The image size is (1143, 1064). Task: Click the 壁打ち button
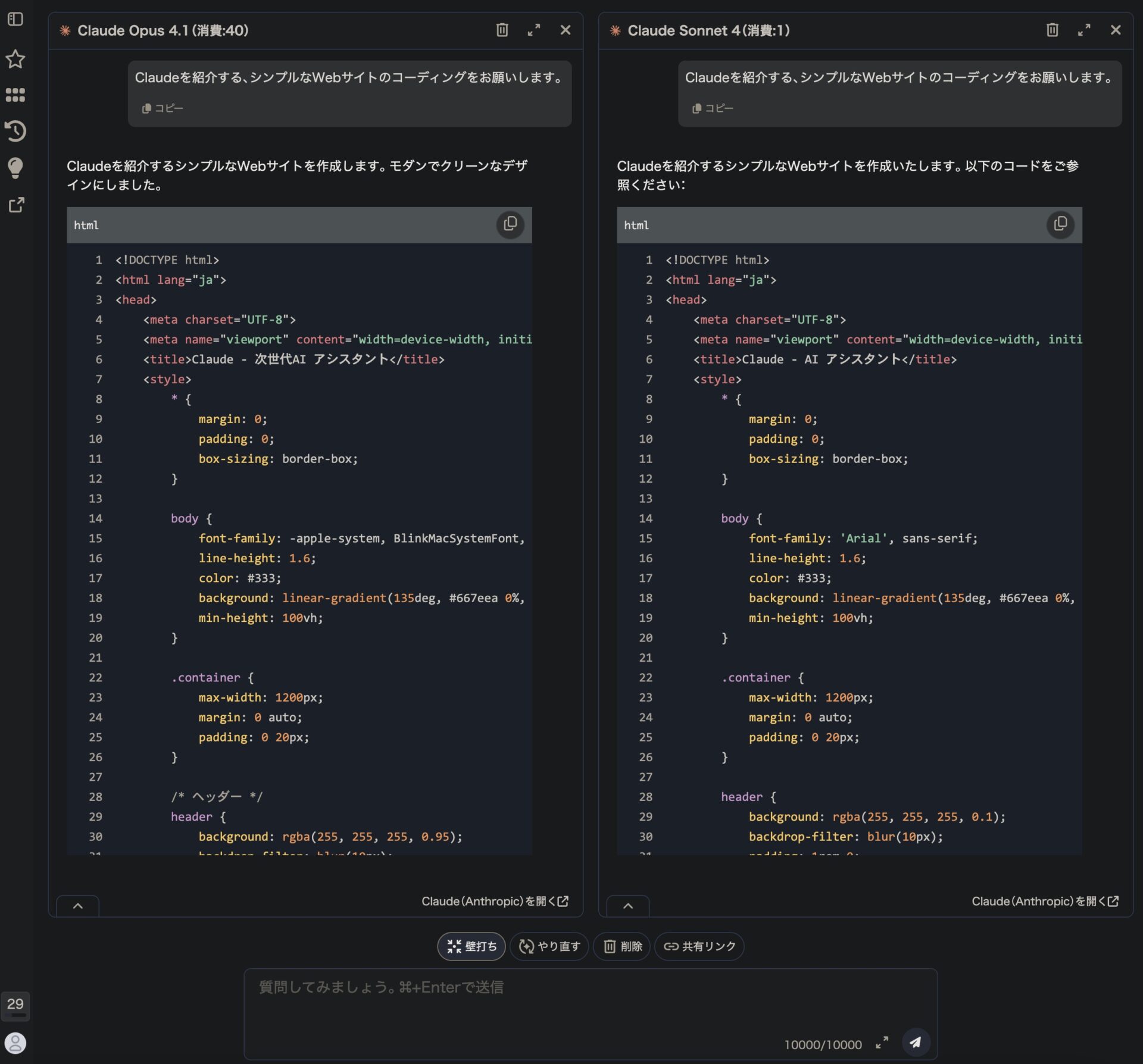click(471, 946)
